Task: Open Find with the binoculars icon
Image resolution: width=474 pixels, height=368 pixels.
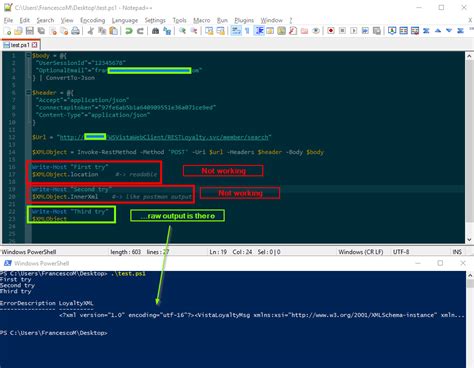Action: click(x=155, y=31)
